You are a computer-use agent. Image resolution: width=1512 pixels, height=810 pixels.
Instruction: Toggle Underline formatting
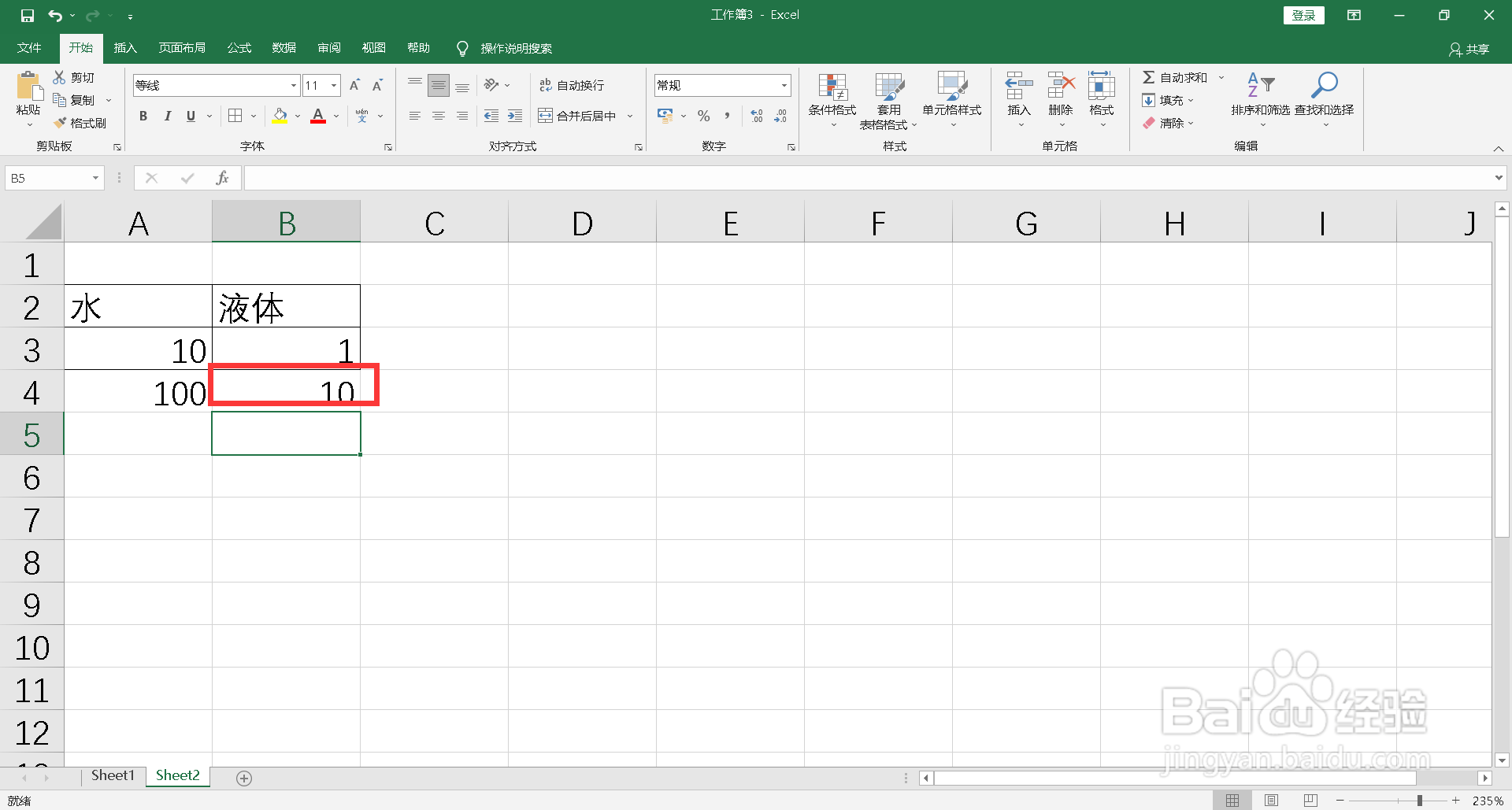[191, 116]
